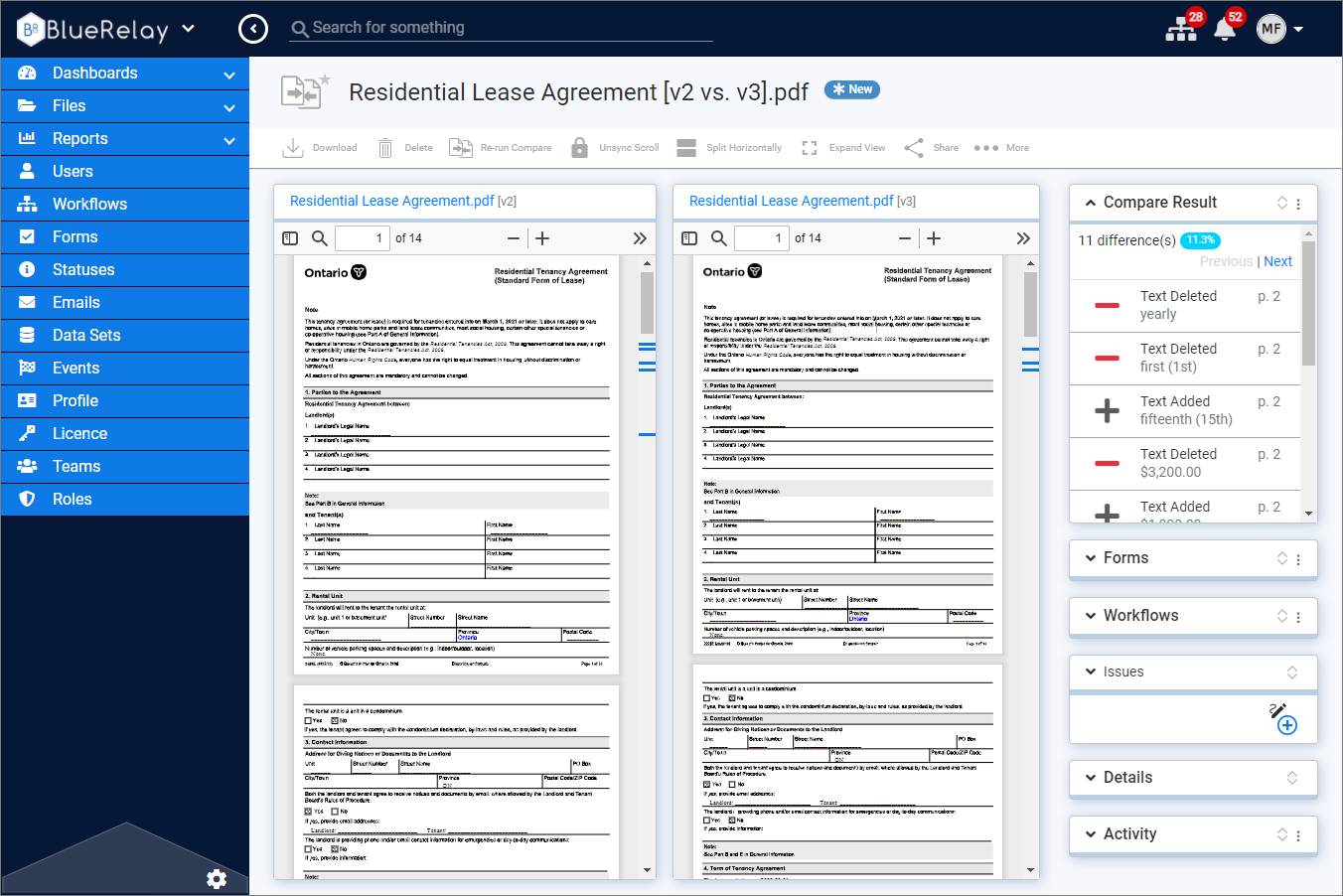
Task: Click the add issue plus icon
Action: (x=1287, y=725)
